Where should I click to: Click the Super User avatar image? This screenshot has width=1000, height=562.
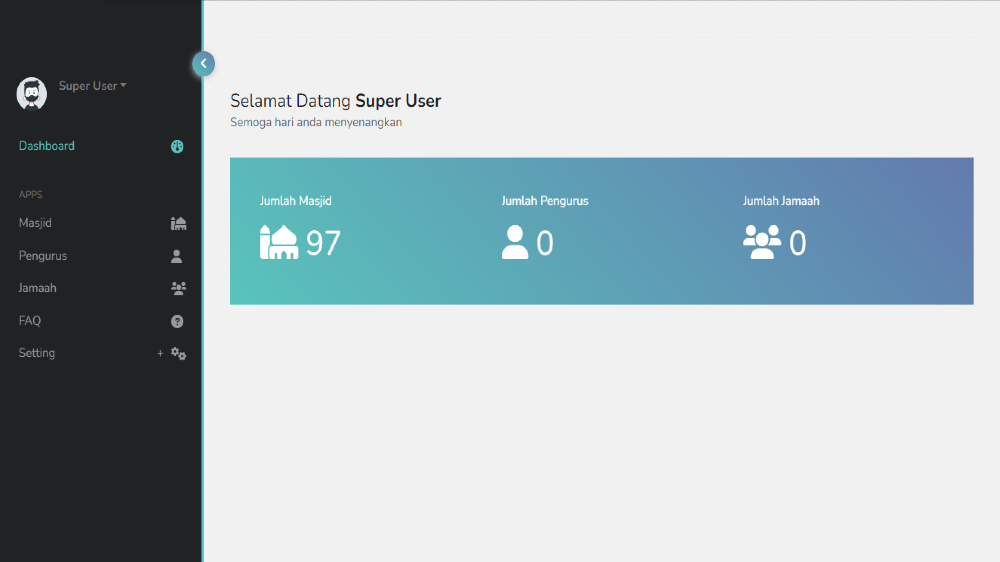tap(32, 93)
